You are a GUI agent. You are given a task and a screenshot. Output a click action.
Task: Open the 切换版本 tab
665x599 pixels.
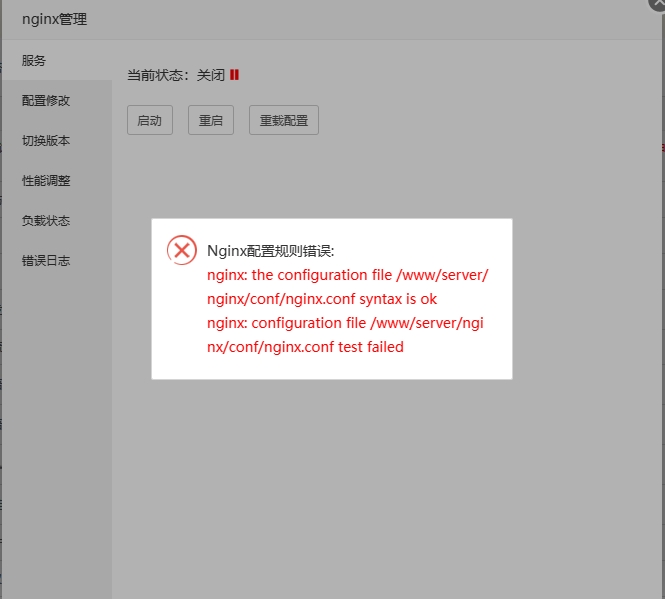pyautogui.click(x=57, y=140)
